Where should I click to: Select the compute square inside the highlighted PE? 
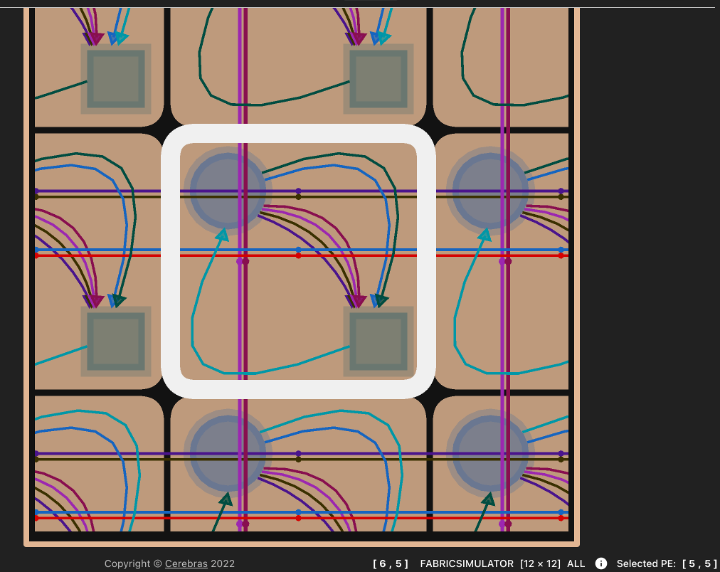tap(378, 342)
